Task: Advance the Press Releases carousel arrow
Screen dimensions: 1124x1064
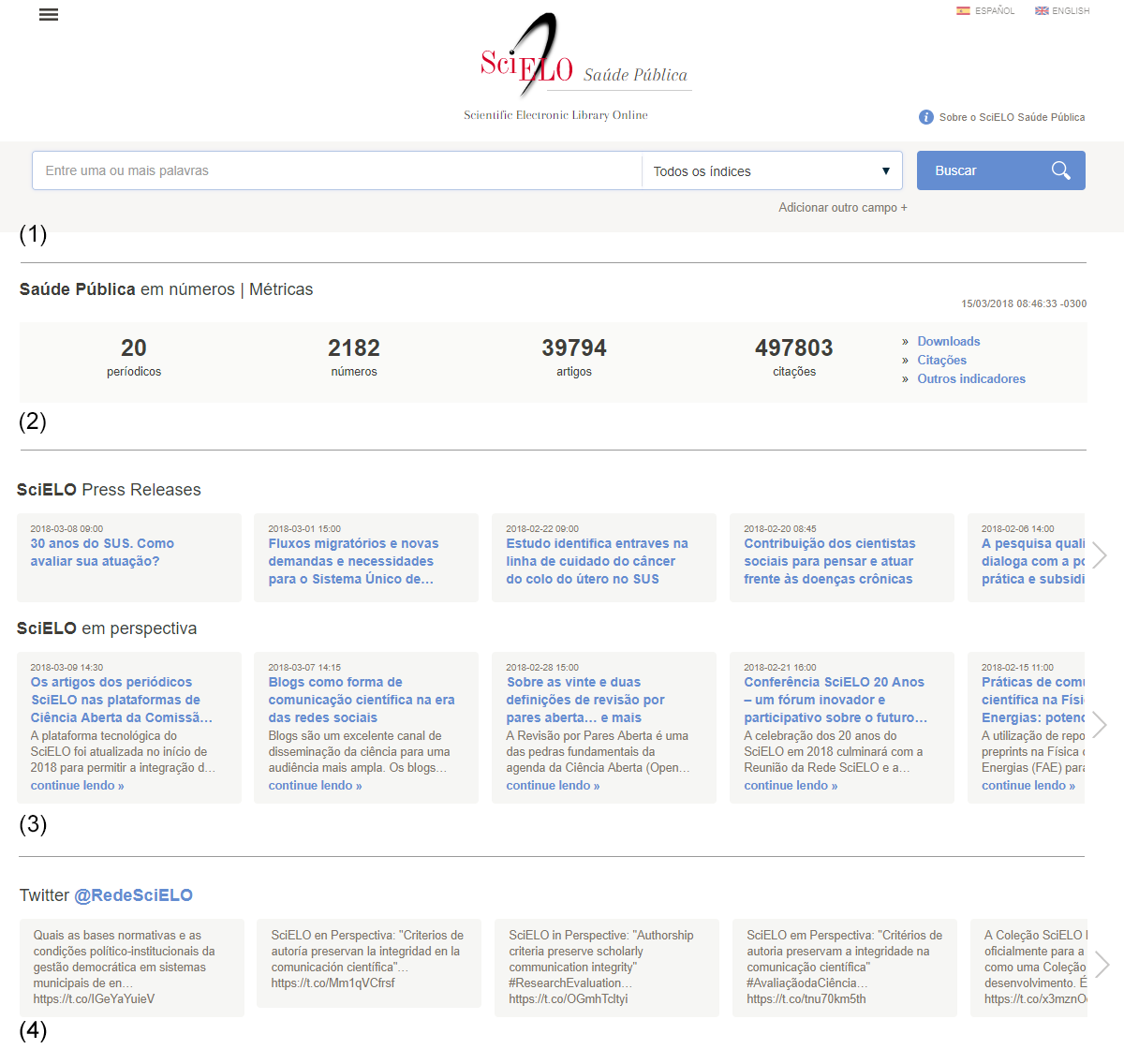Action: click(x=1100, y=555)
